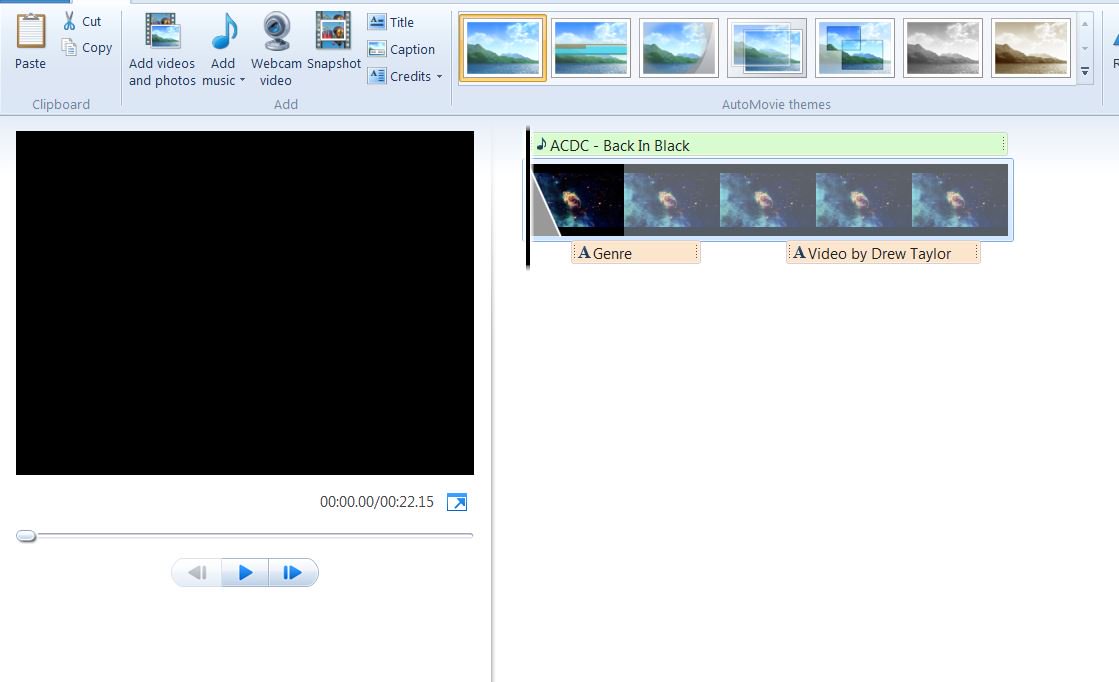This screenshot has height=682, width=1119.
Task: Click the Add music note icon
Action: pos(225,32)
